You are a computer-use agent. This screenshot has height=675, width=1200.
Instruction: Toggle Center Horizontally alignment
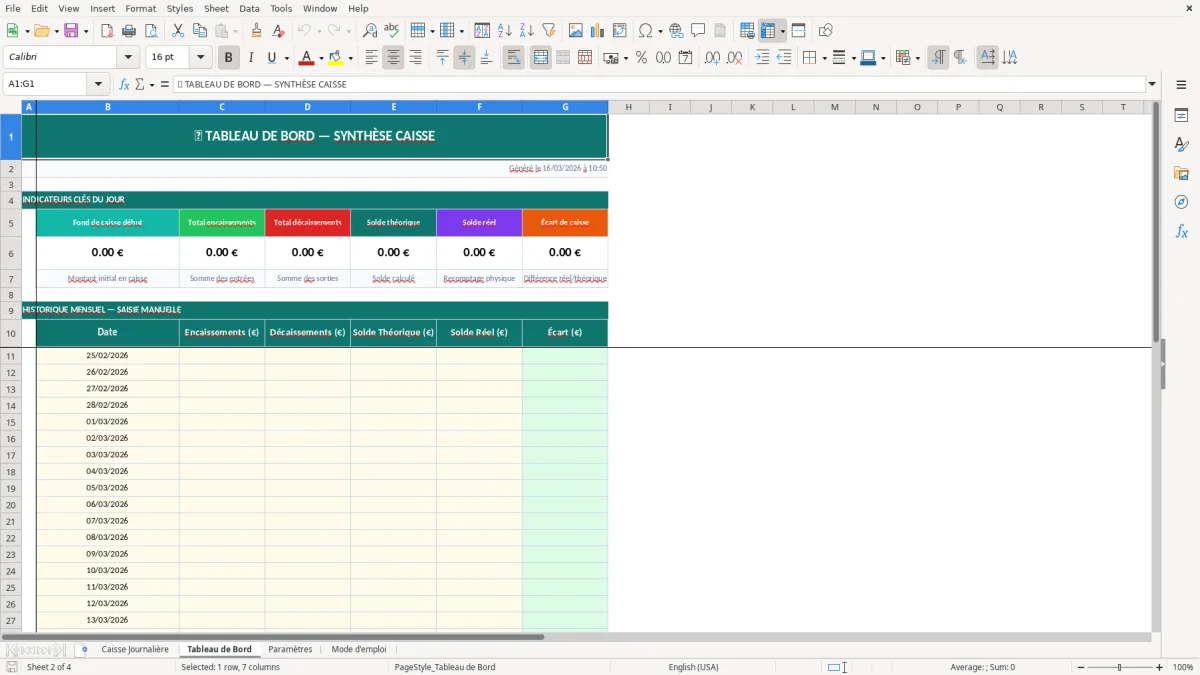click(393, 58)
